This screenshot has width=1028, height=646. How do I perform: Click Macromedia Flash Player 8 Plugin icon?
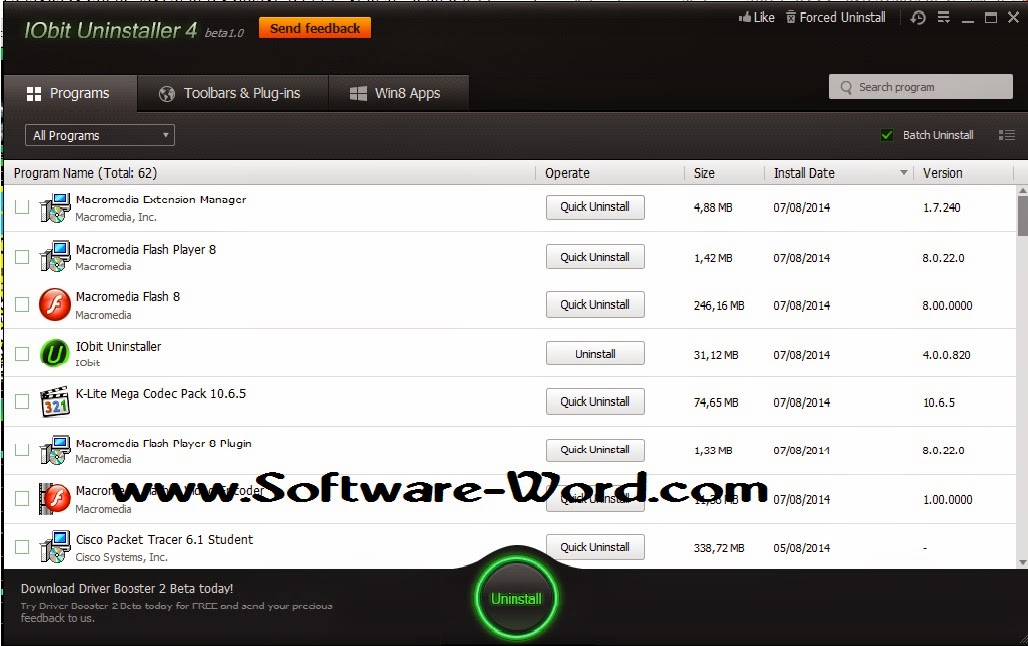point(54,451)
